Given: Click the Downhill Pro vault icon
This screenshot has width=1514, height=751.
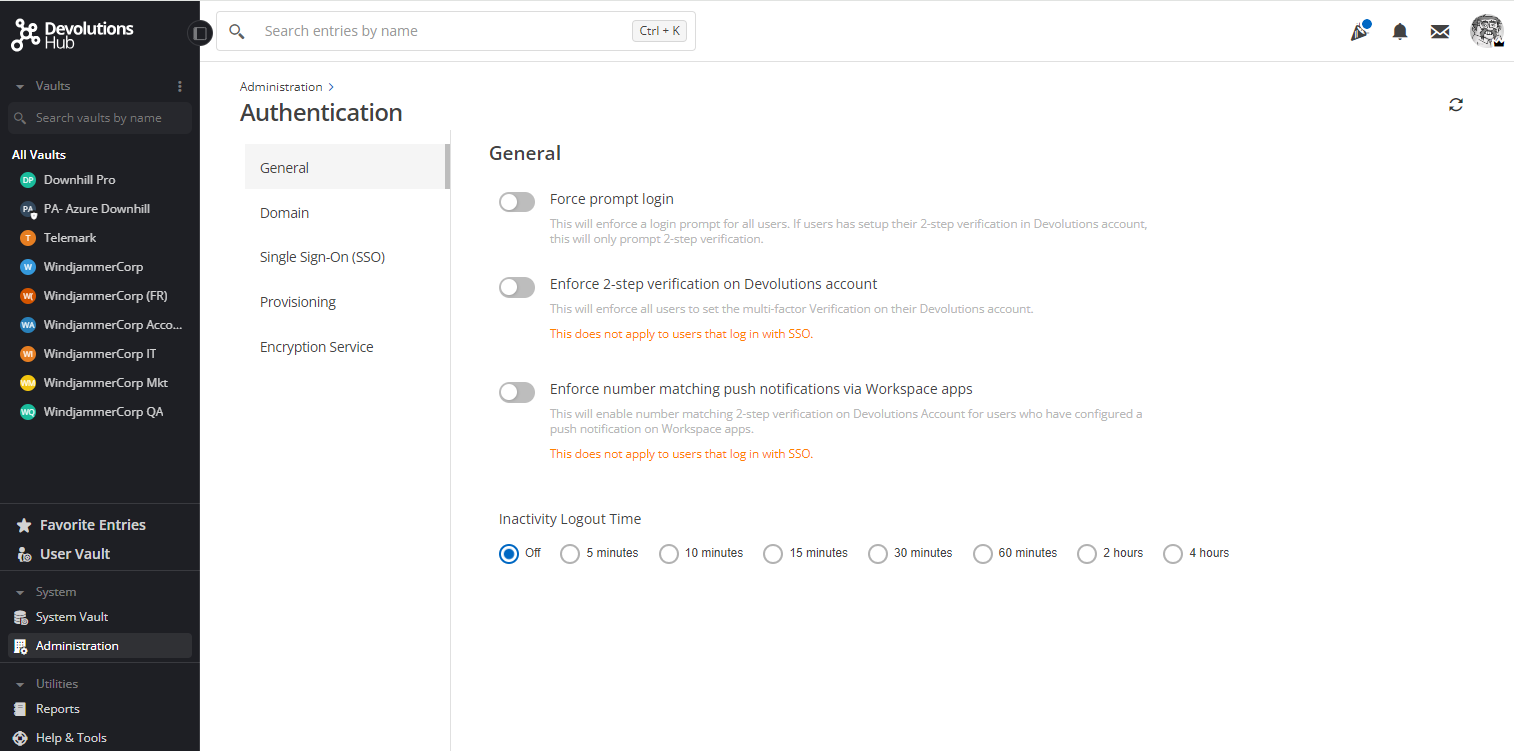Looking at the screenshot, I should coord(28,180).
